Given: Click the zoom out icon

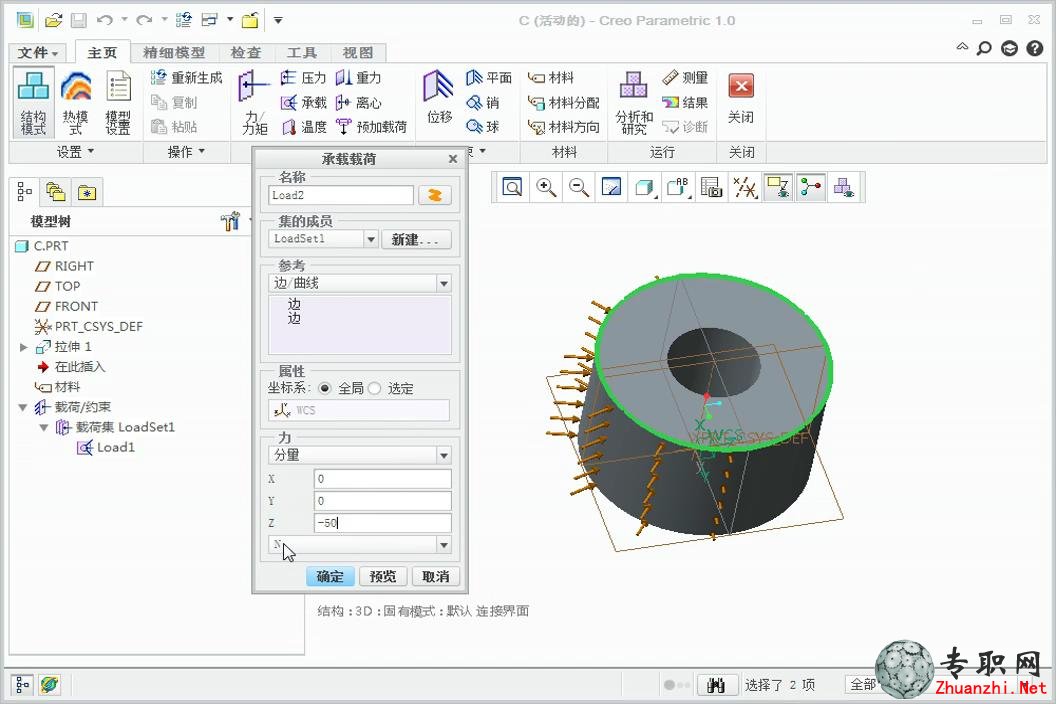Looking at the screenshot, I should 579,187.
